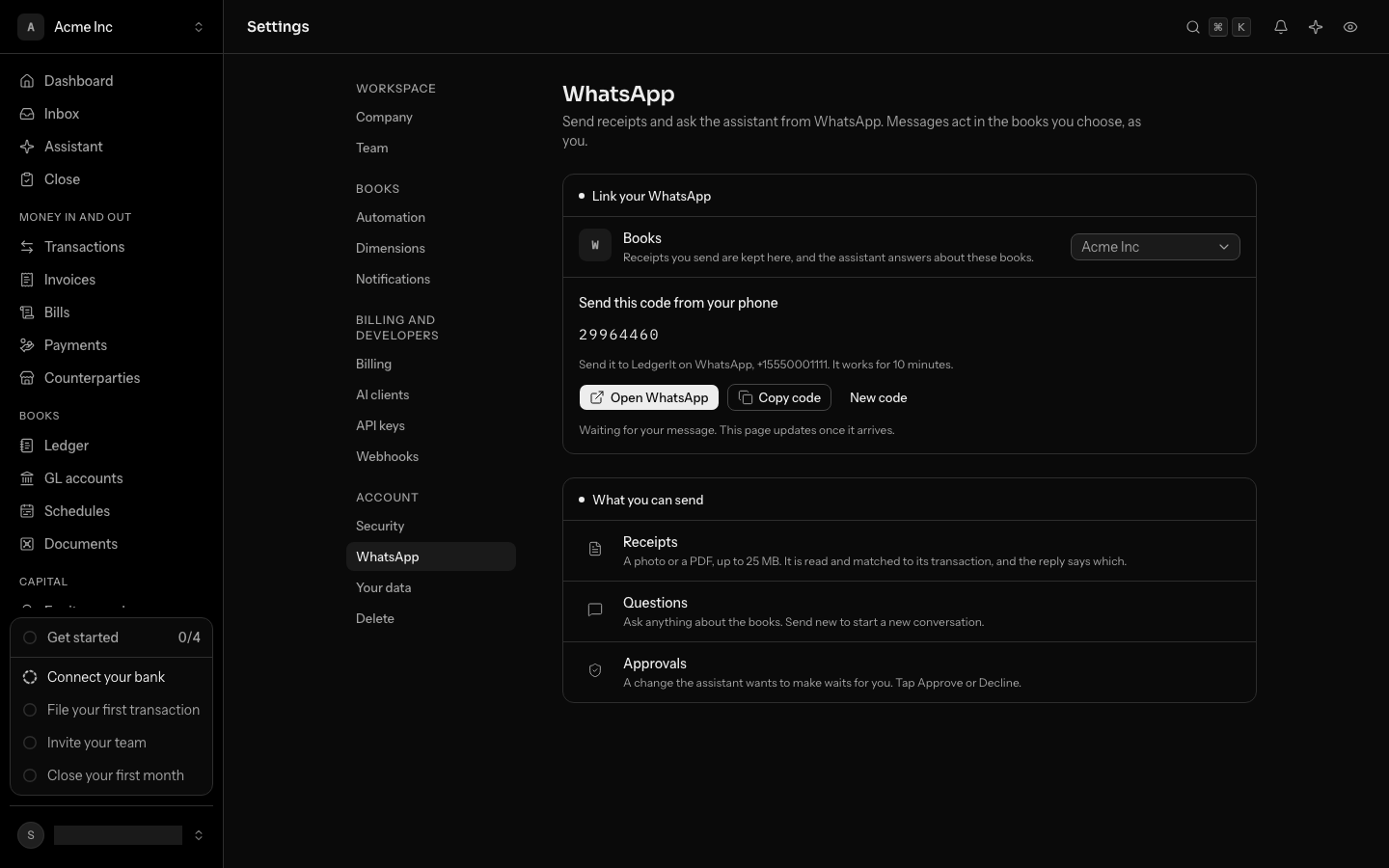Open the Inbox tray icon
1389x868 pixels.
27,114
